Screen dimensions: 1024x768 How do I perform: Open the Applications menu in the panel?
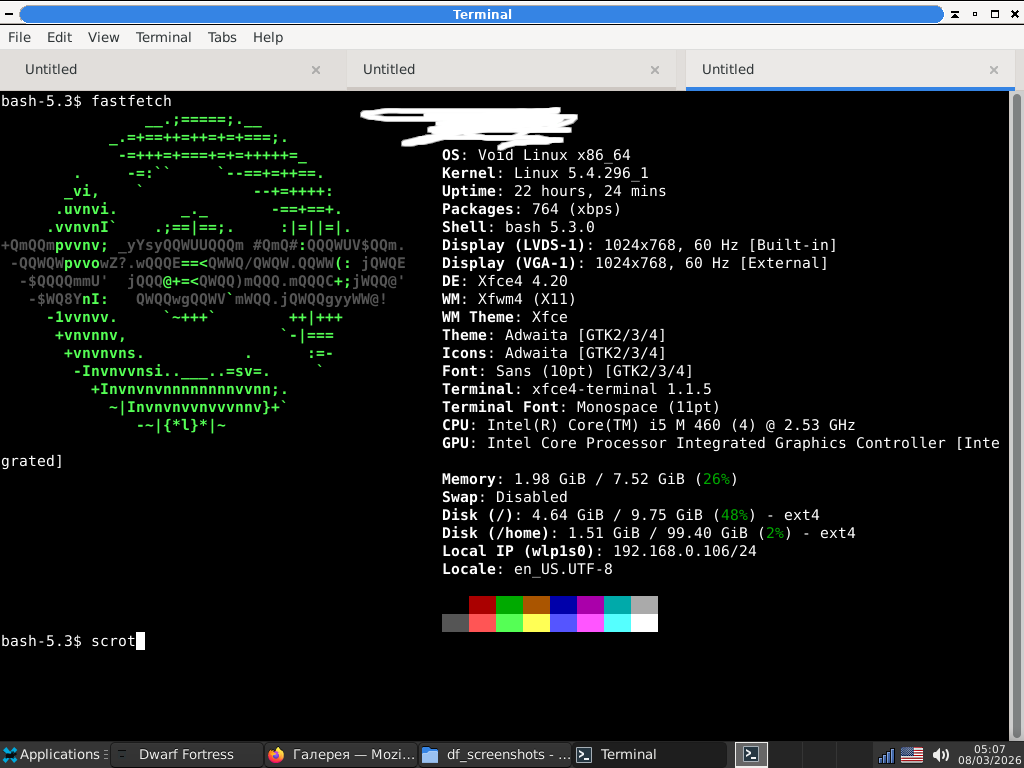pyautogui.click(x=52, y=755)
